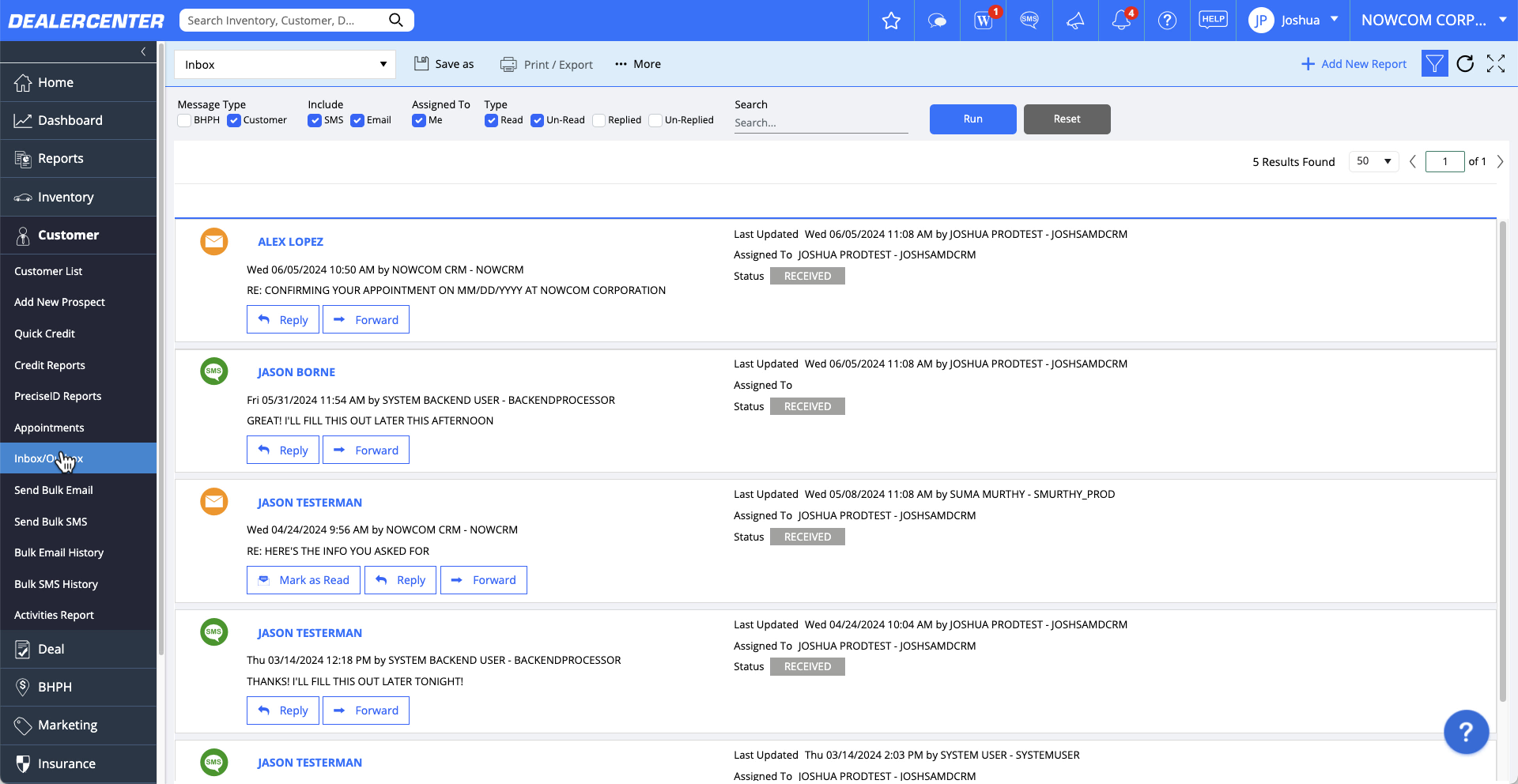Open the bell alerts icon
The image size is (1518, 784).
1121,21
